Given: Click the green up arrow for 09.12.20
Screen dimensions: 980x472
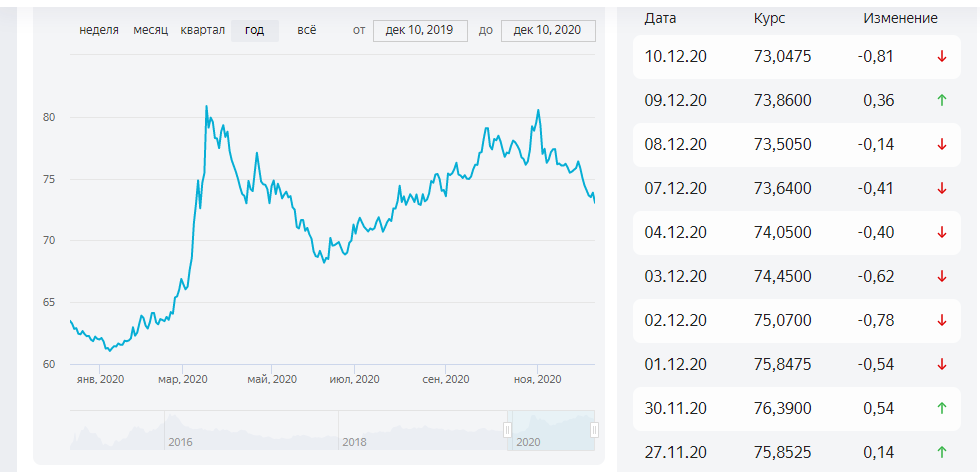Looking at the screenshot, I should coord(941,100).
